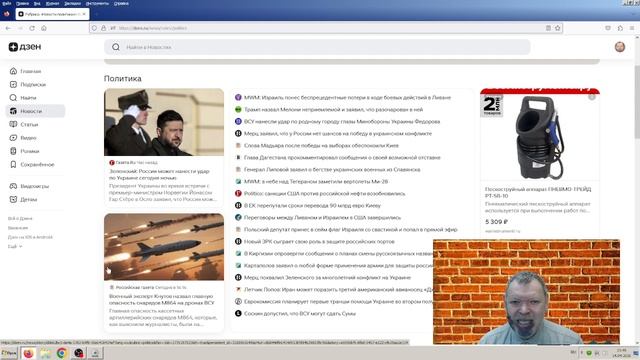Select the browser tab for the Дзен news page
The image size is (640, 360).
click(52, 14)
